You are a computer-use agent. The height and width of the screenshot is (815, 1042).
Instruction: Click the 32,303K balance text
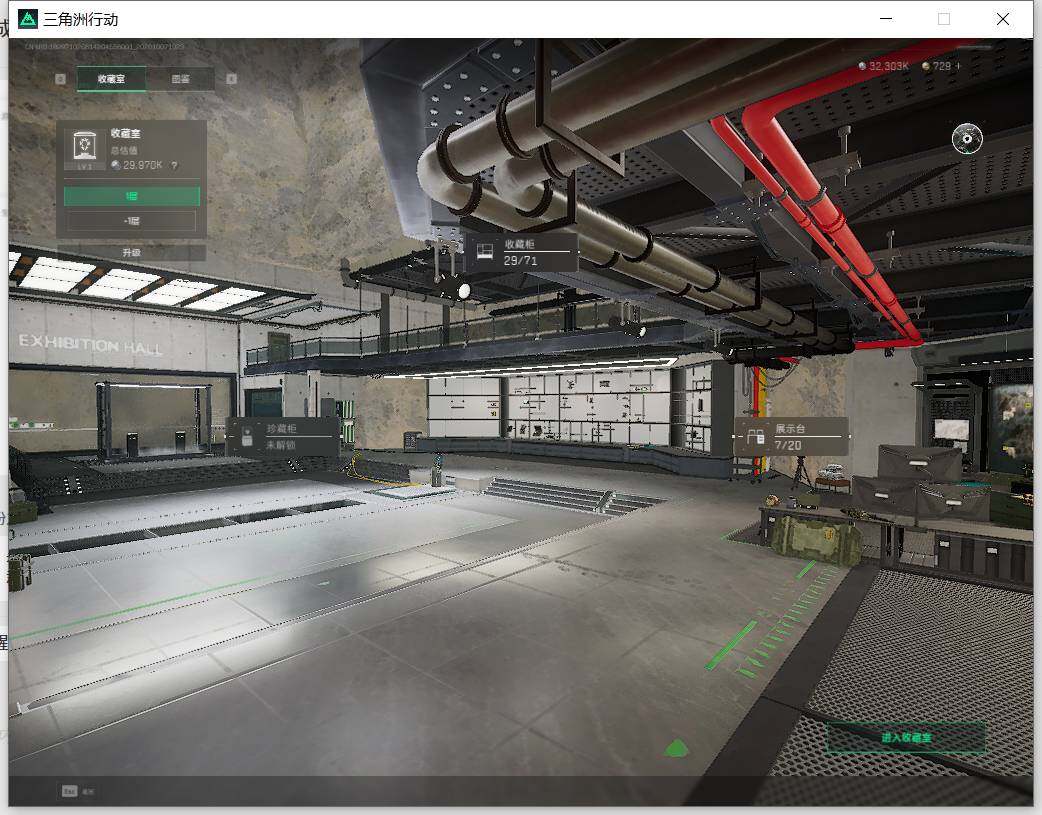(888, 66)
